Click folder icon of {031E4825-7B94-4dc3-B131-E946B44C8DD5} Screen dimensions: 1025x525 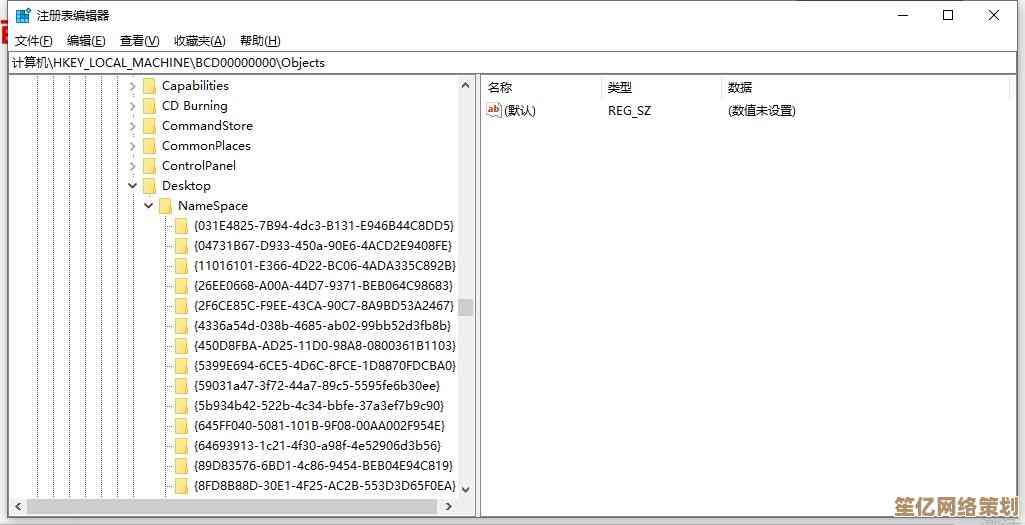coord(181,226)
